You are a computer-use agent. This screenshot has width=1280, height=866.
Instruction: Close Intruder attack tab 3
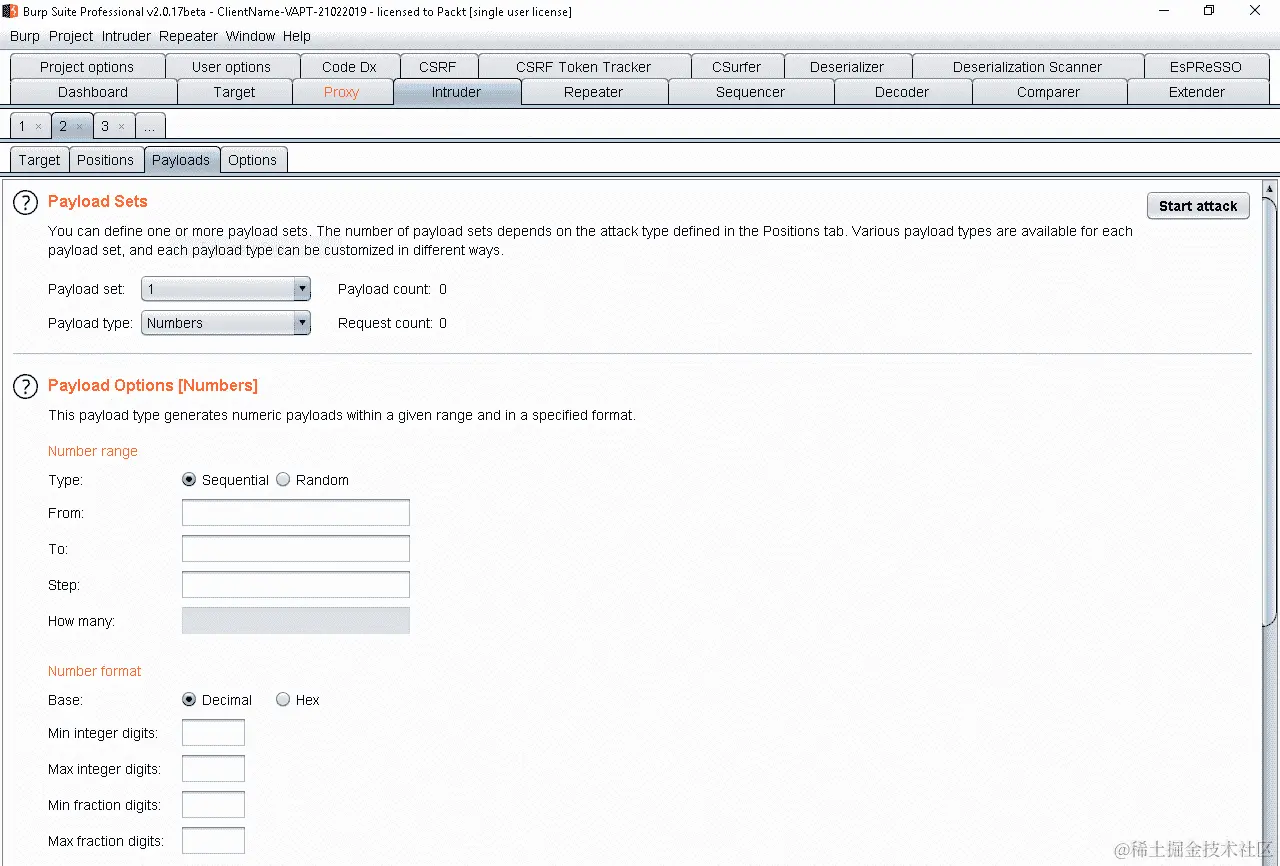121,127
